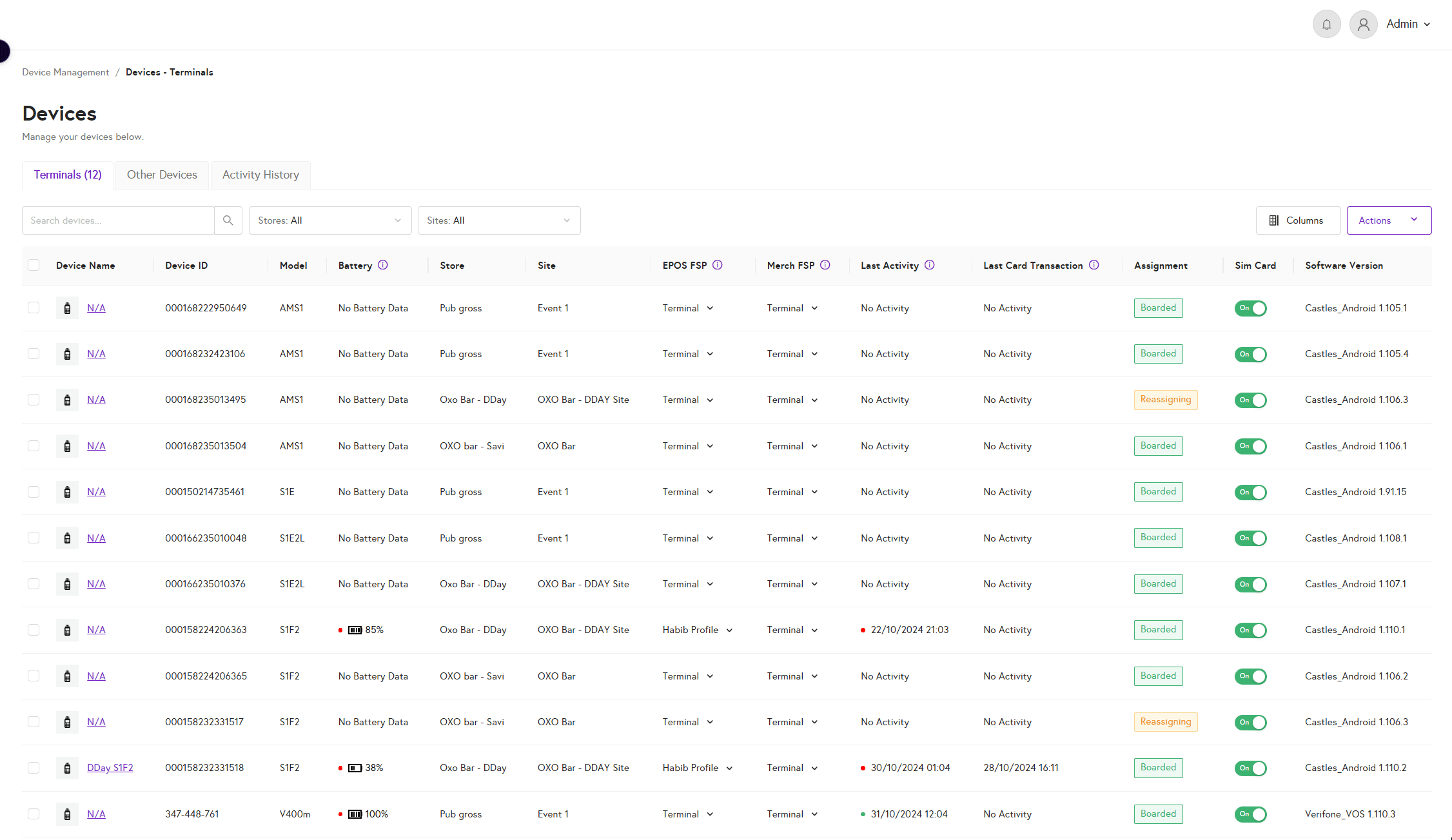Open Habib Profile dropdown for device 000158224206363
The height and width of the screenshot is (840, 1452).
[698, 630]
